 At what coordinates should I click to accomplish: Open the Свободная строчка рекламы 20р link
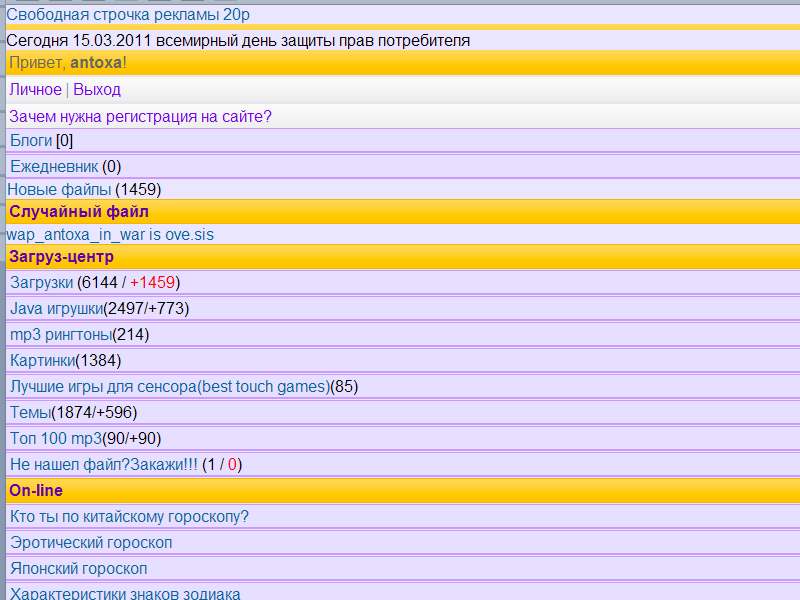pyautogui.click(x=128, y=14)
